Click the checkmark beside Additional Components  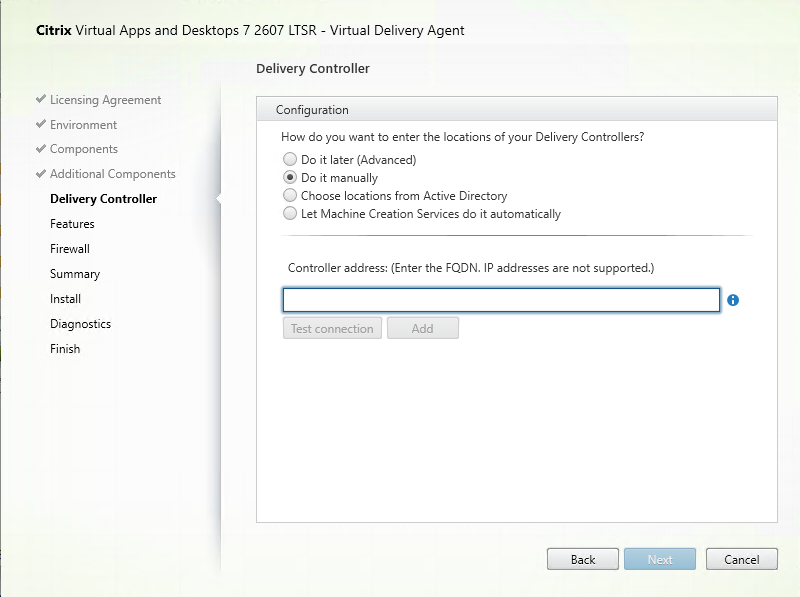pyautogui.click(x=41, y=173)
